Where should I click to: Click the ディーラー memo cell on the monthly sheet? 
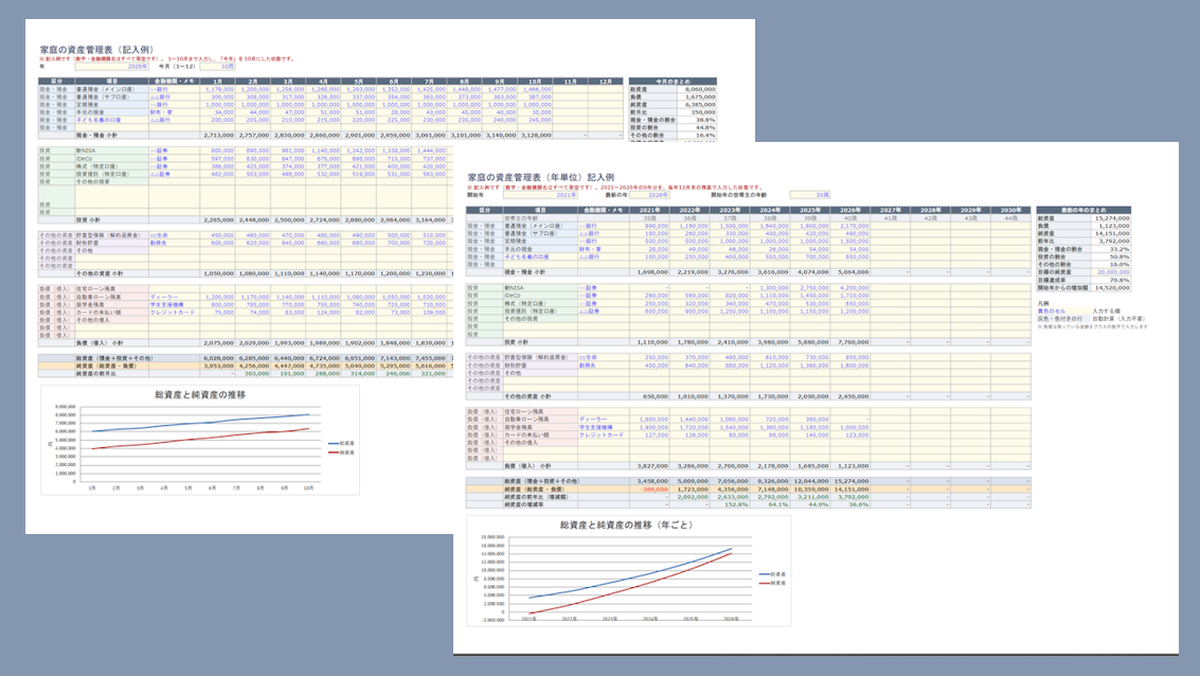tap(173, 297)
